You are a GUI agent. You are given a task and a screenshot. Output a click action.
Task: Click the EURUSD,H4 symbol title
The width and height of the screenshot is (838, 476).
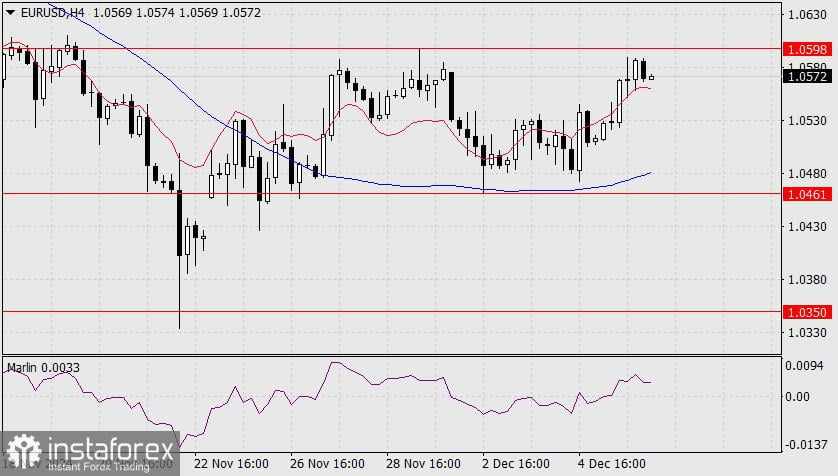point(52,12)
